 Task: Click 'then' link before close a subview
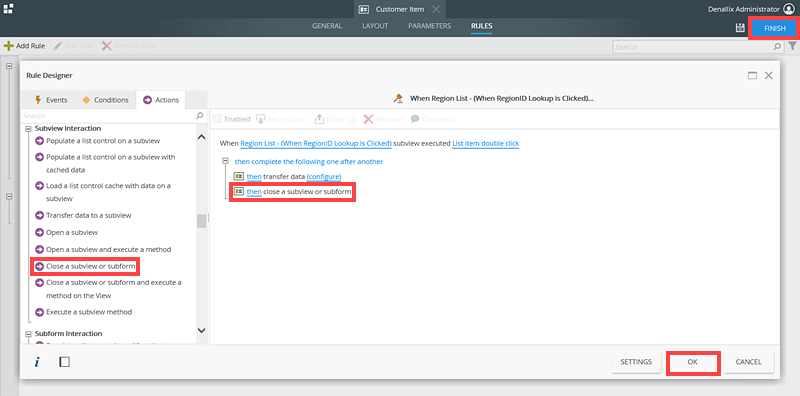coord(254,192)
